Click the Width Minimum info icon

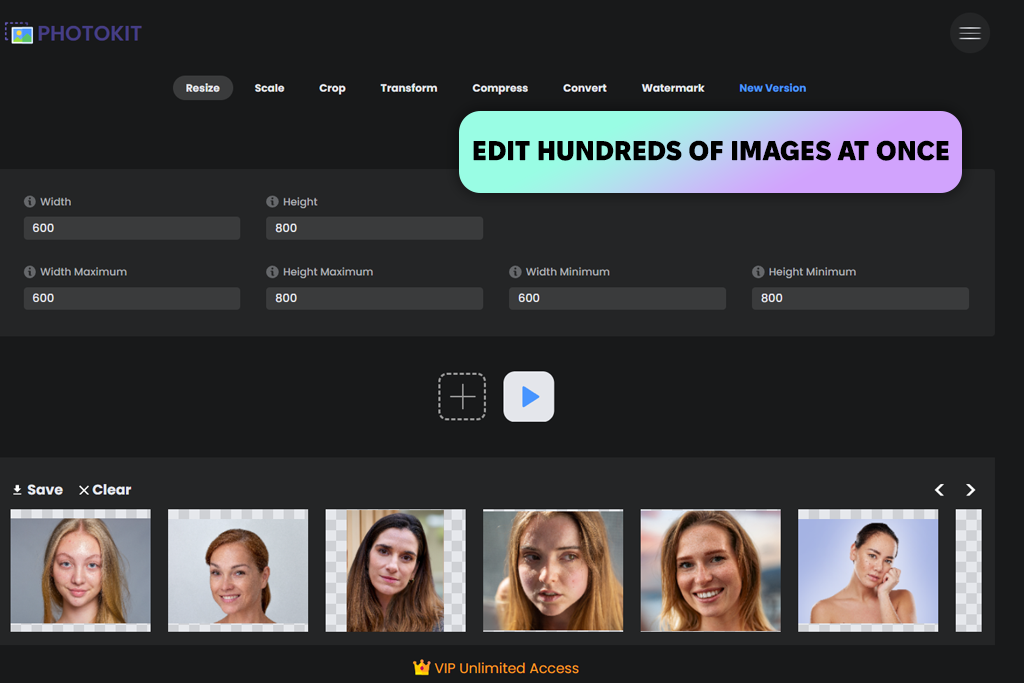click(515, 272)
